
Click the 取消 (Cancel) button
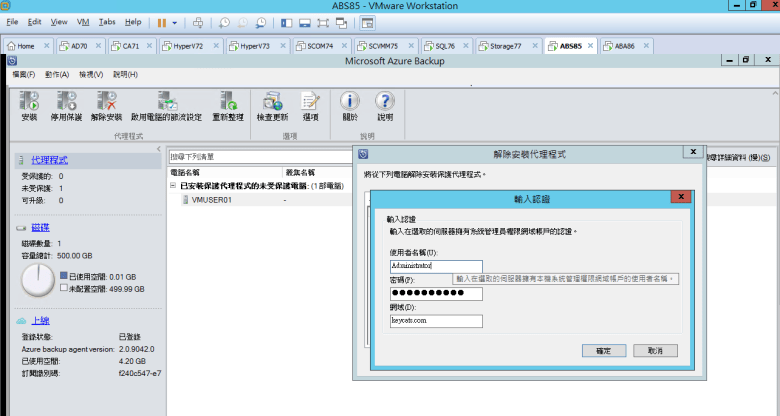[655, 351]
